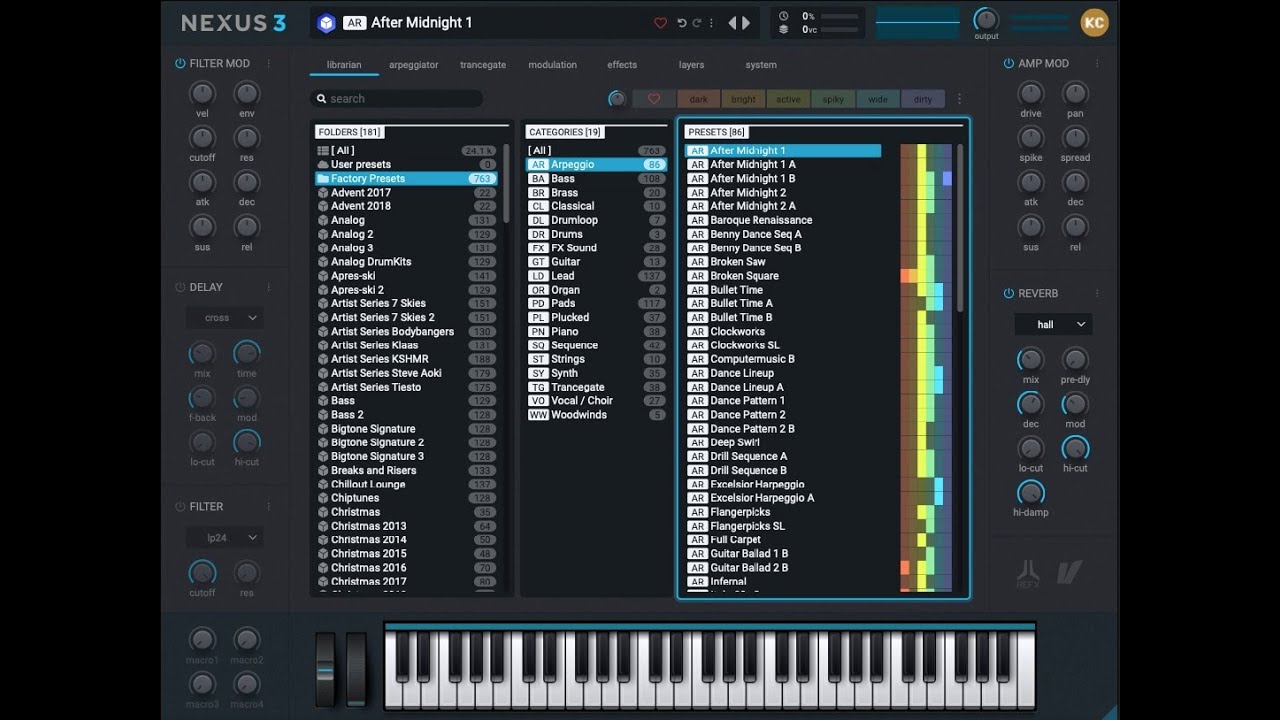Viewport: 1280px width, 720px height.
Task: Switch to the layers tab
Action: point(691,65)
